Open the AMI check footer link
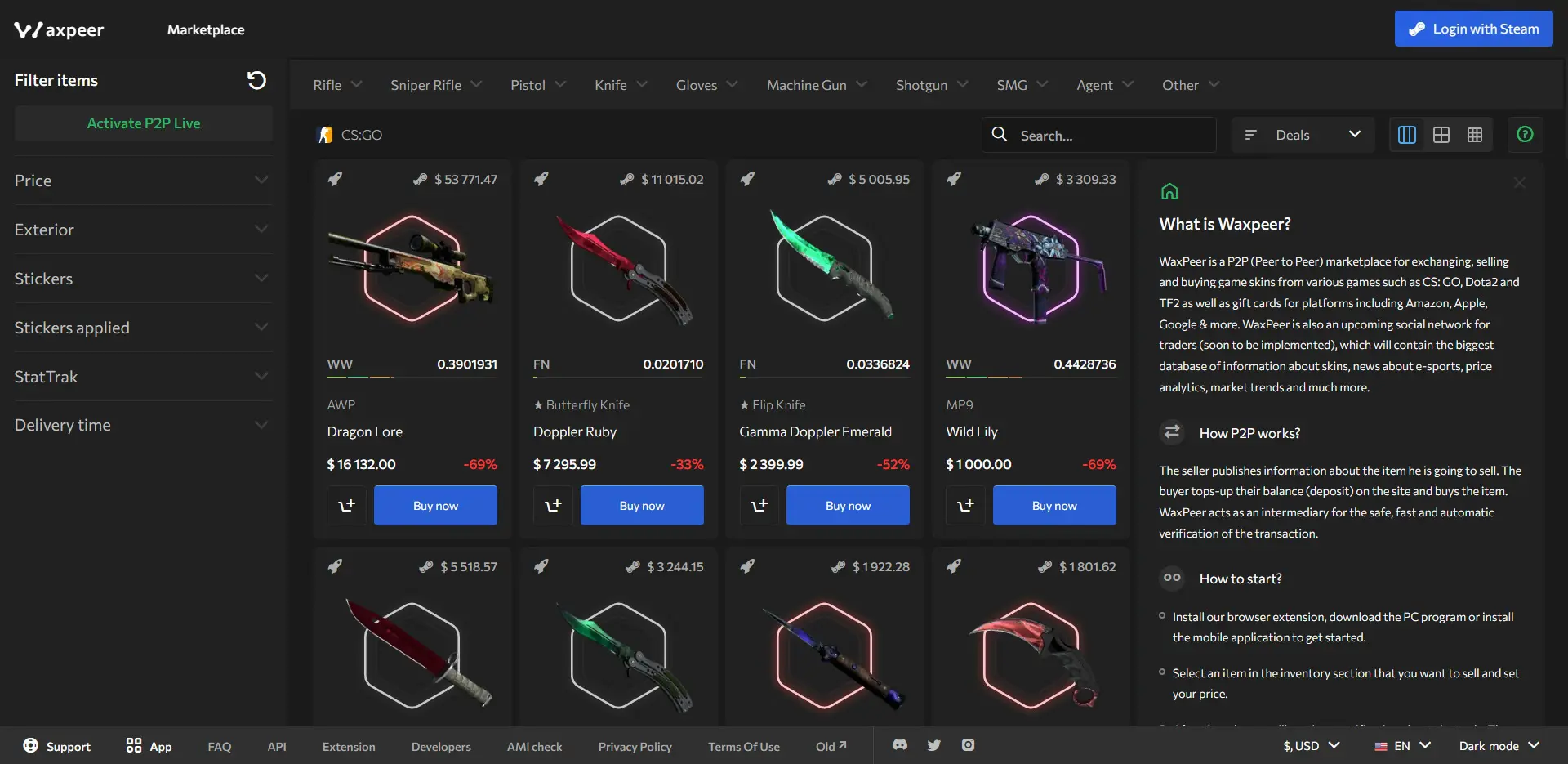Screen dimensions: 1568x764 pyautogui.click(x=534, y=747)
